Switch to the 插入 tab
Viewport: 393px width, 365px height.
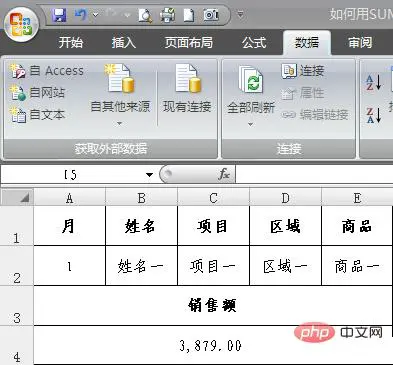point(123,42)
